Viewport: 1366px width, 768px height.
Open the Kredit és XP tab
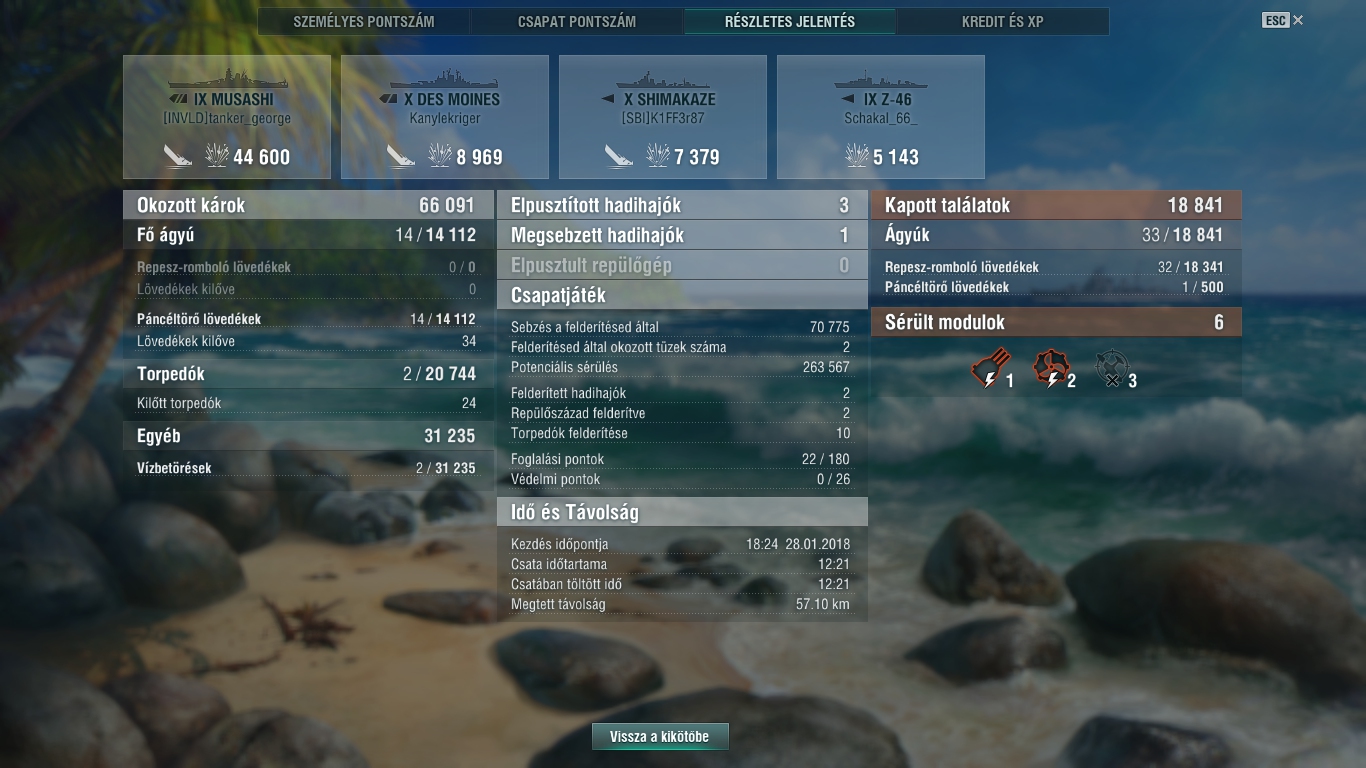tap(1003, 21)
